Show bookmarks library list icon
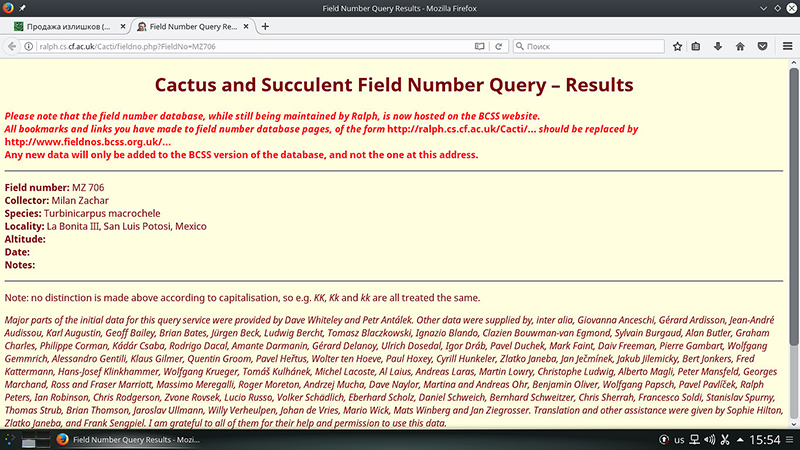This screenshot has height=450, width=800. coord(698,46)
